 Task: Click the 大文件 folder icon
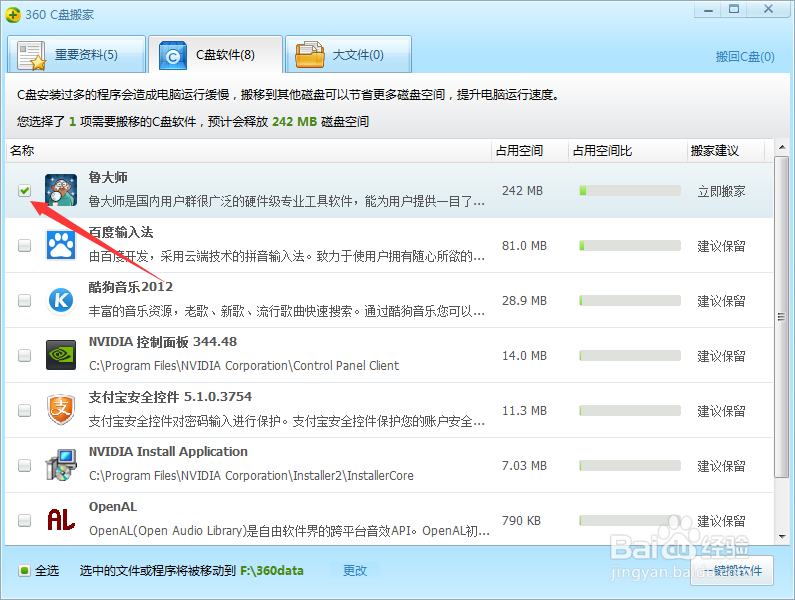pyautogui.click(x=310, y=55)
